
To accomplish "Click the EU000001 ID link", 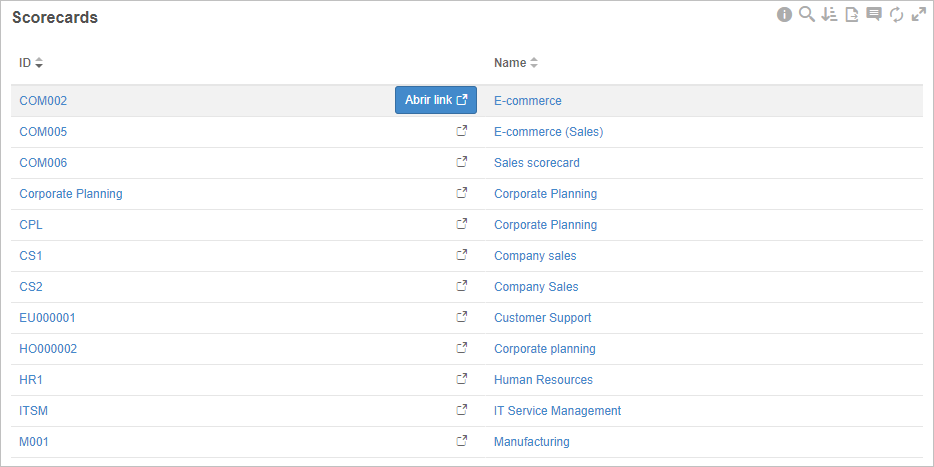I will 48,317.
